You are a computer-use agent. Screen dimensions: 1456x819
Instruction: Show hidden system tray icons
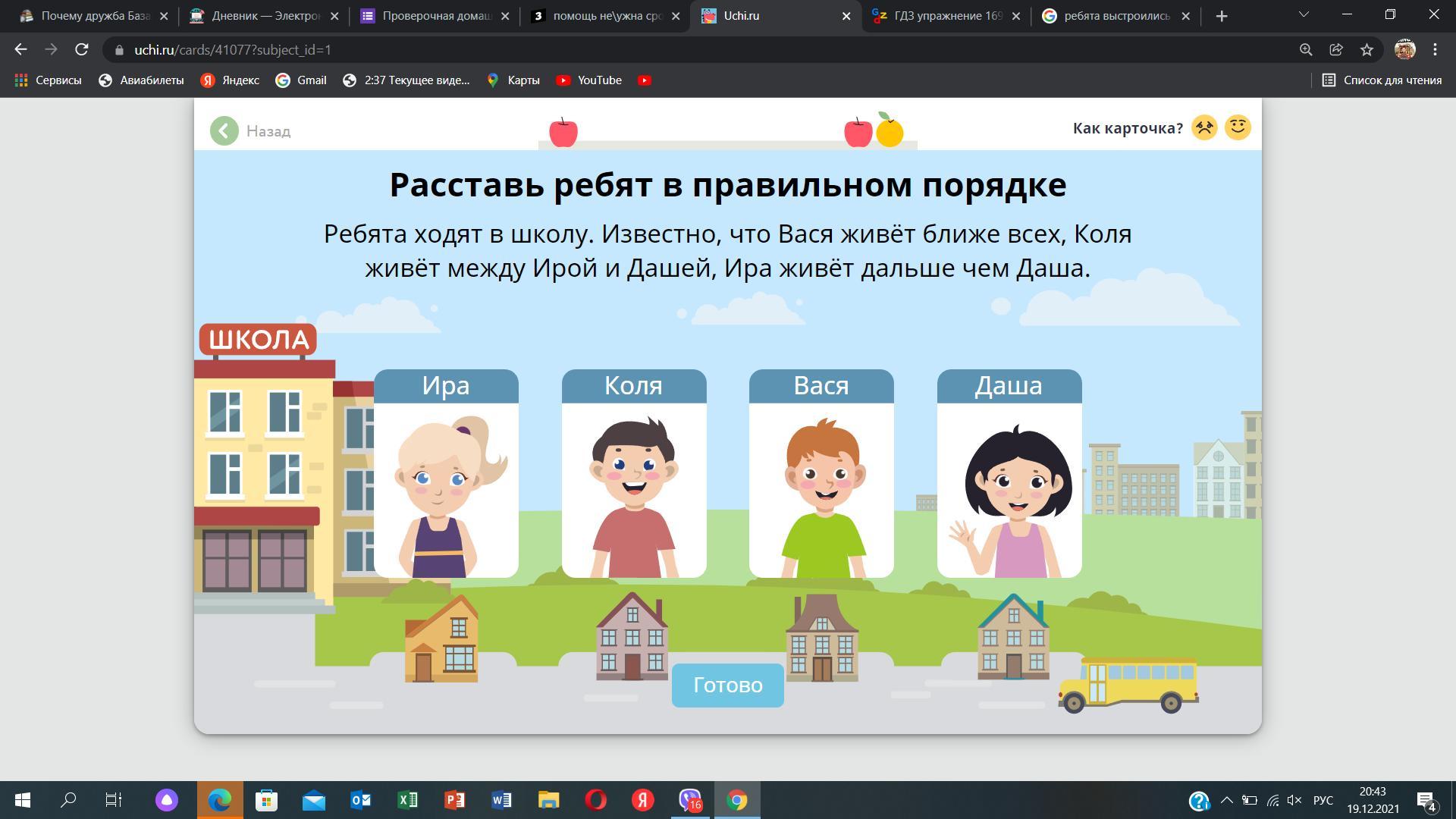pos(1226,800)
